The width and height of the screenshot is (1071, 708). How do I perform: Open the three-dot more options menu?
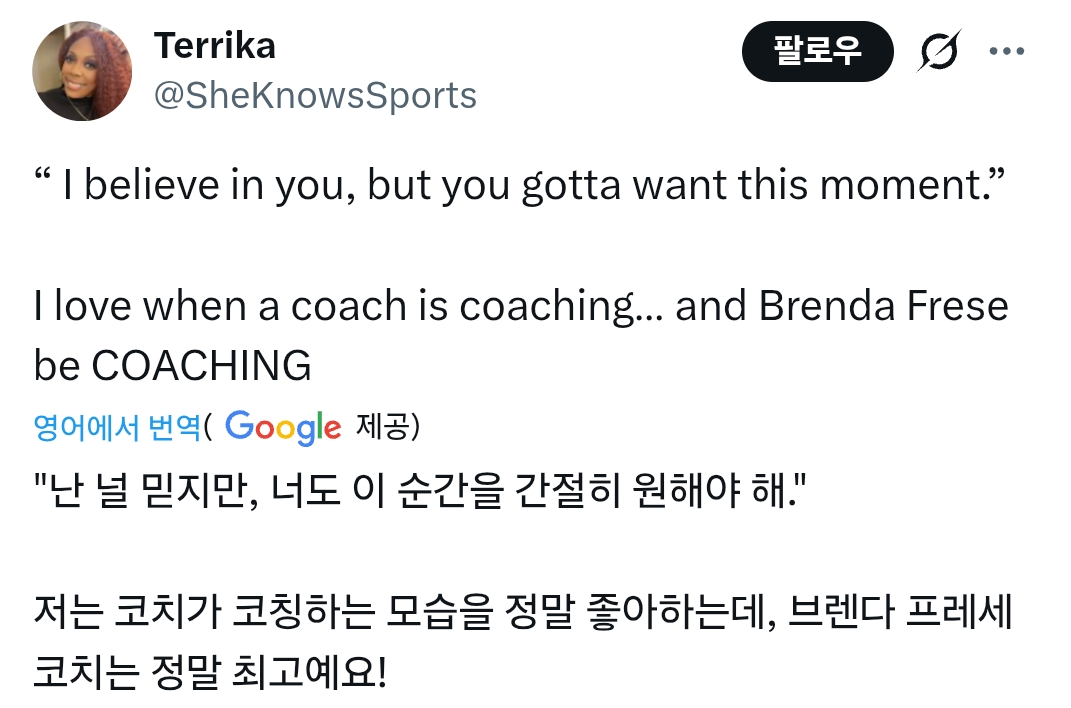[x=1006, y=51]
